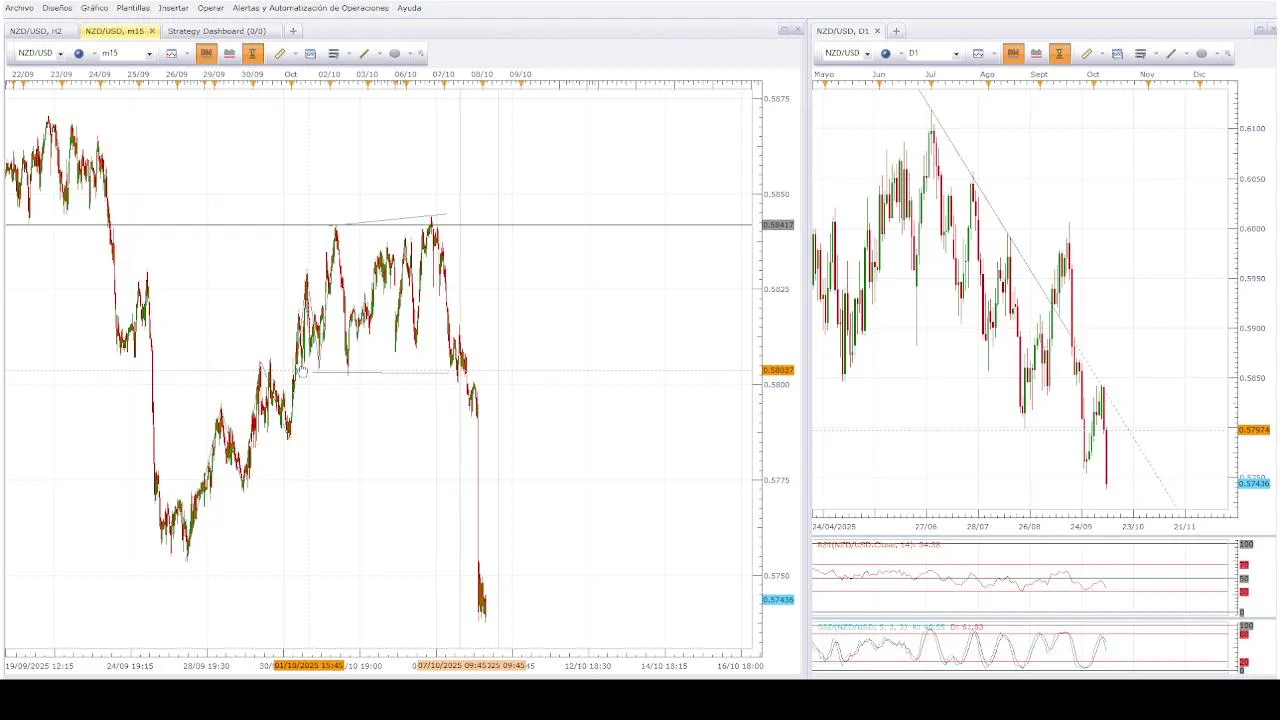
Task: Close the NZD/USD, D1 tab
Action: pyautogui.click(x=877, y=31)
